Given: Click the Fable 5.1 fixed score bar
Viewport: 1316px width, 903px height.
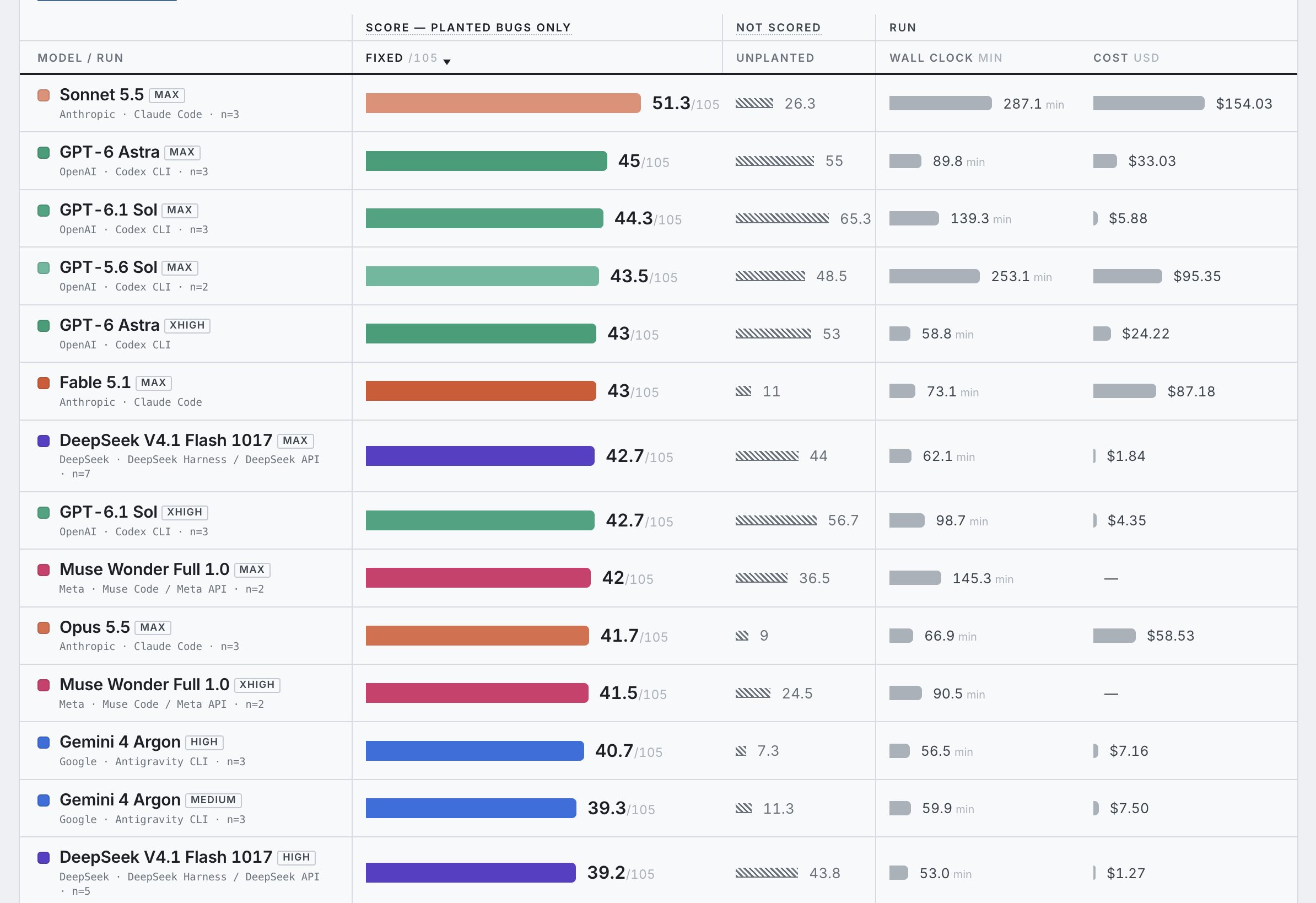Looking at the screenshot, I should pos(481,391).
